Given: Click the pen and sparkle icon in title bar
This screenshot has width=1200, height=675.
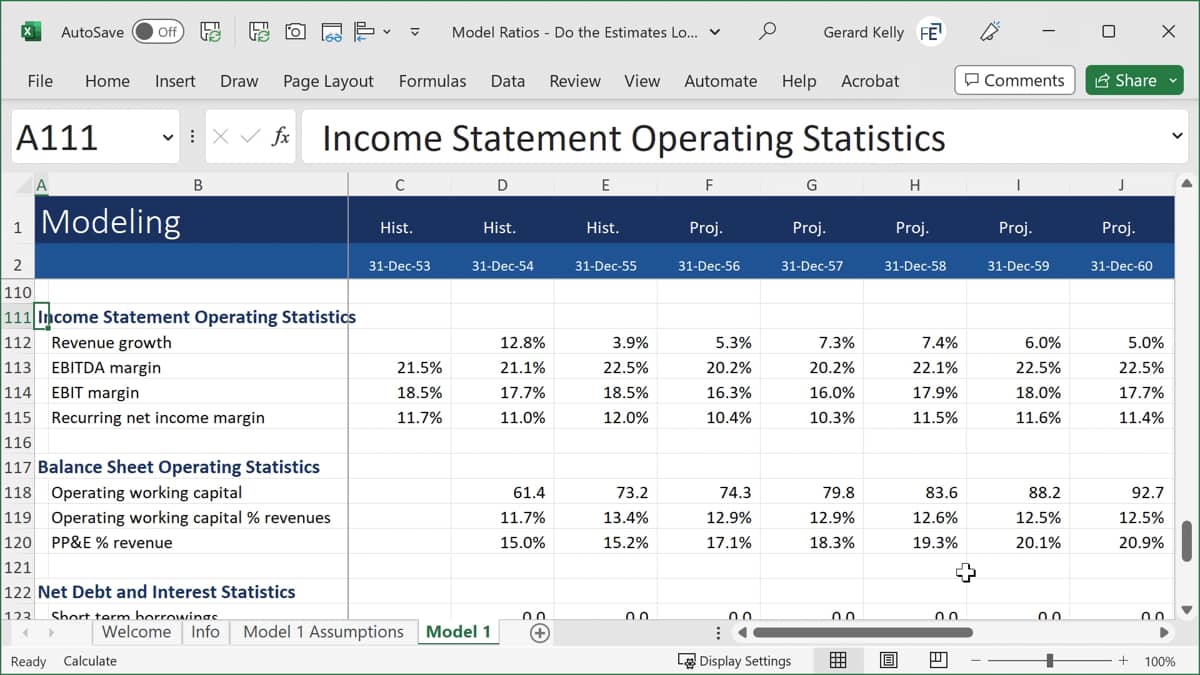Looking at the screenshot, I should pos(990,32).
